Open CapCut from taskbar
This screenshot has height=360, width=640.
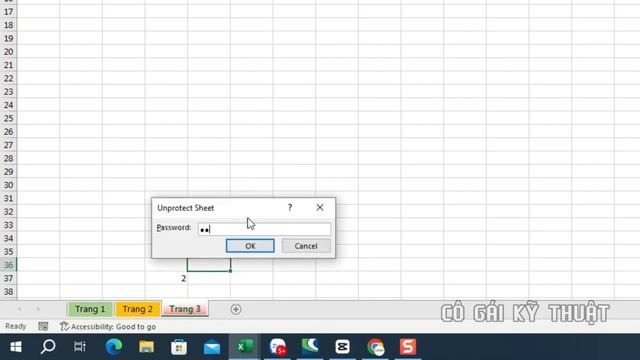(x=342, y=347)
